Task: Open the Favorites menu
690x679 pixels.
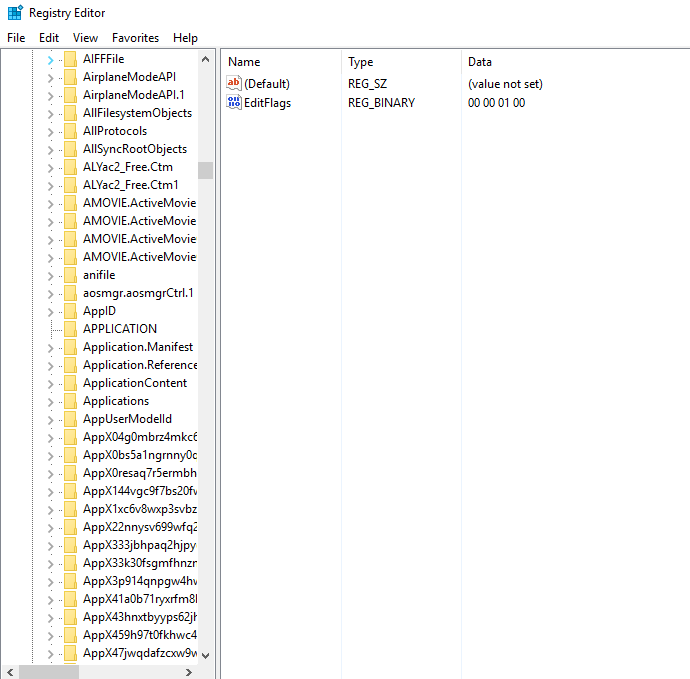Action: click(135, 38)
